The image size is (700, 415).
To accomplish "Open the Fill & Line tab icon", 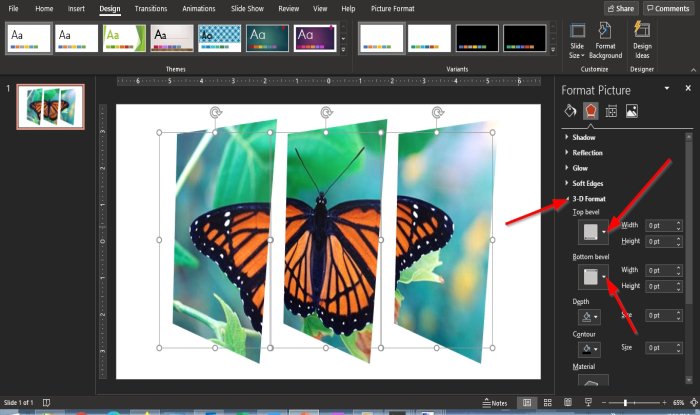I will 570,111.
